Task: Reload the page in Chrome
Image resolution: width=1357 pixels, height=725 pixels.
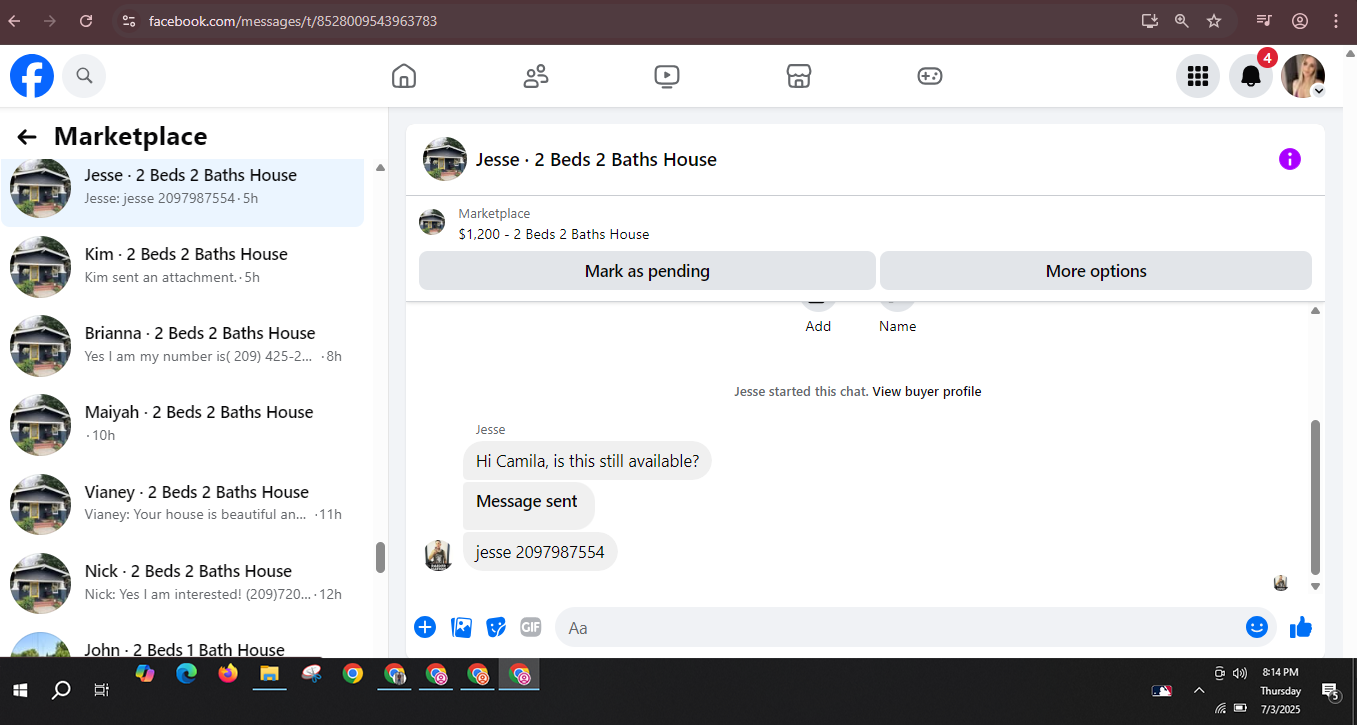Action: (x=86, y=21)
